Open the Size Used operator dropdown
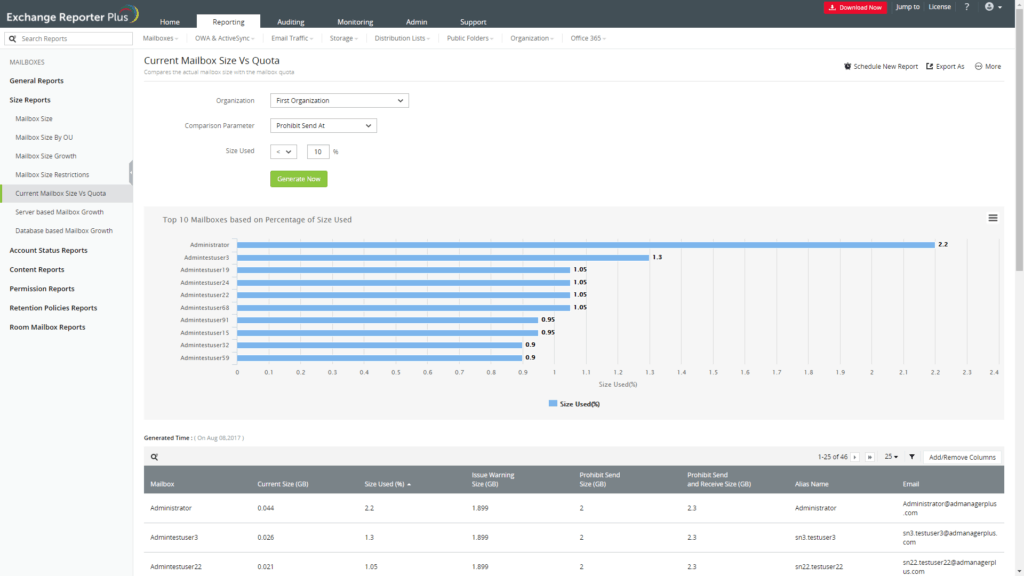 283,152
